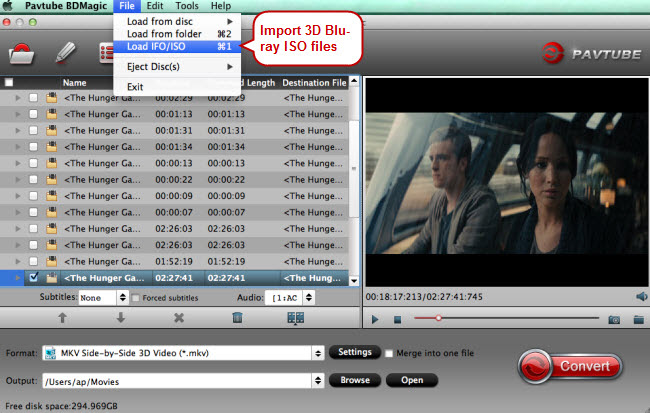Open the Help menu
This screenshot has width=650, height=413.
(221, 6)
